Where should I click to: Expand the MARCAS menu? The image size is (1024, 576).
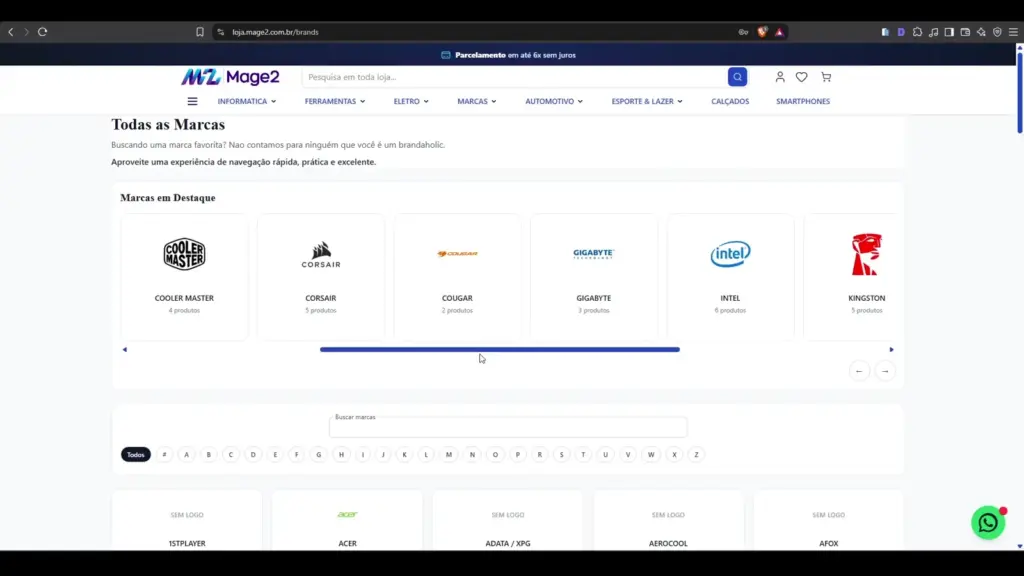[477, 101]
